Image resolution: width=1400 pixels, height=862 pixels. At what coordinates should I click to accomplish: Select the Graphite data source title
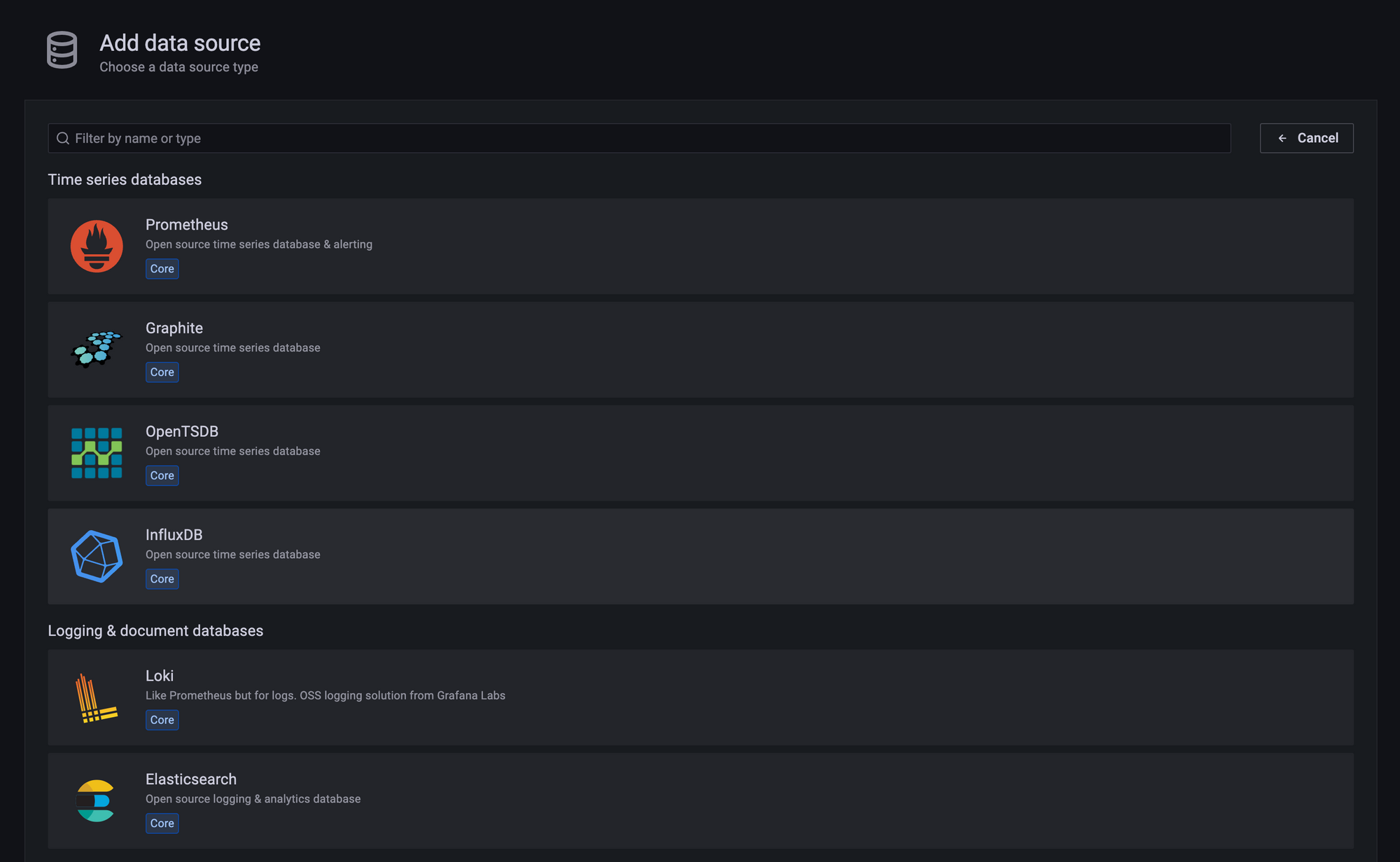pyautogui.click(x=174, y=328)
